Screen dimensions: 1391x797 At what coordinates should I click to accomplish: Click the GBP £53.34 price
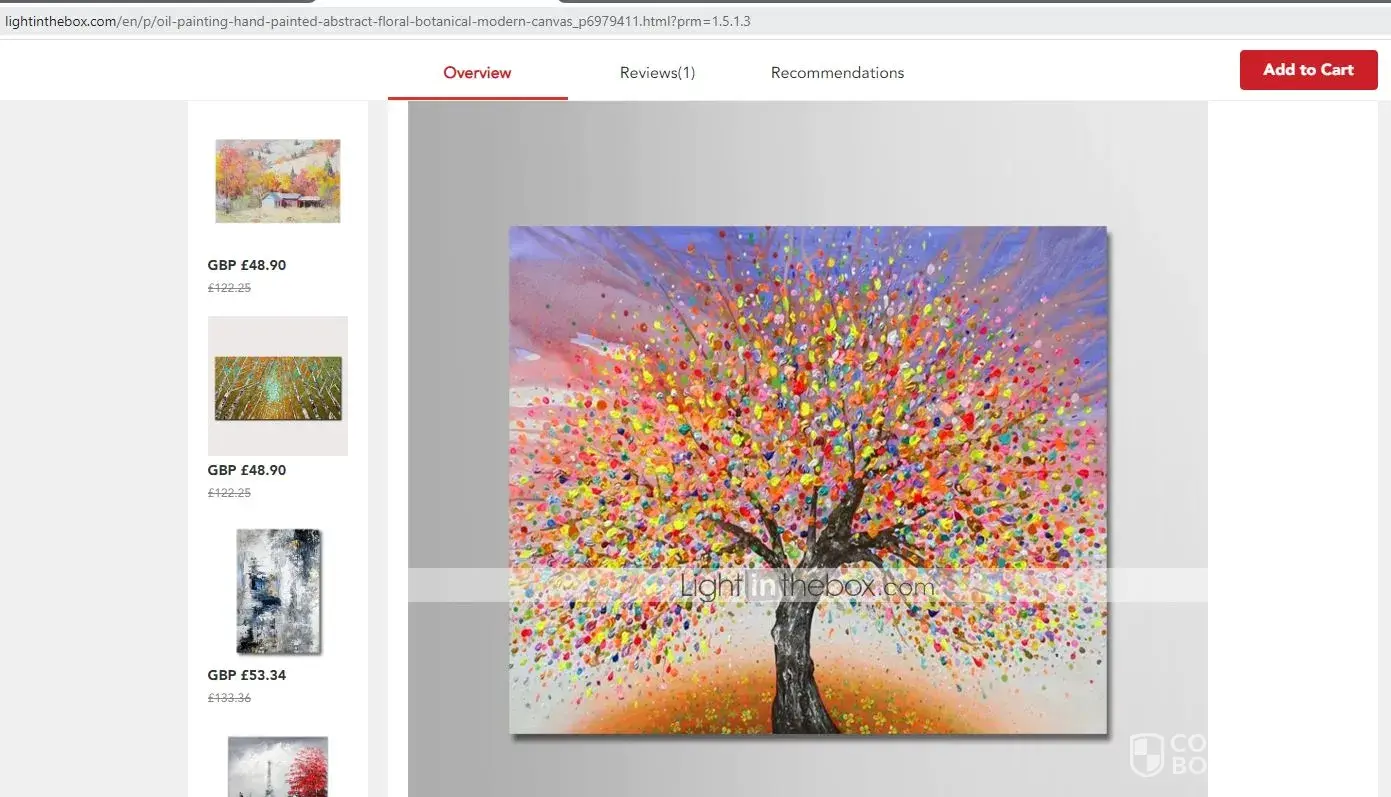pos(247,675)
